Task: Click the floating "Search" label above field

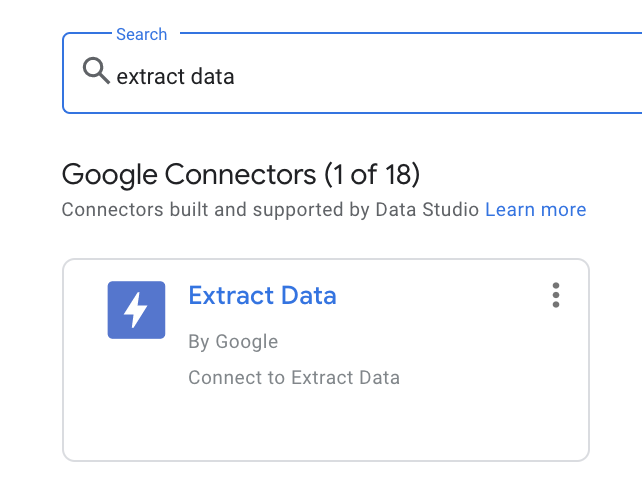Action: 141,34
